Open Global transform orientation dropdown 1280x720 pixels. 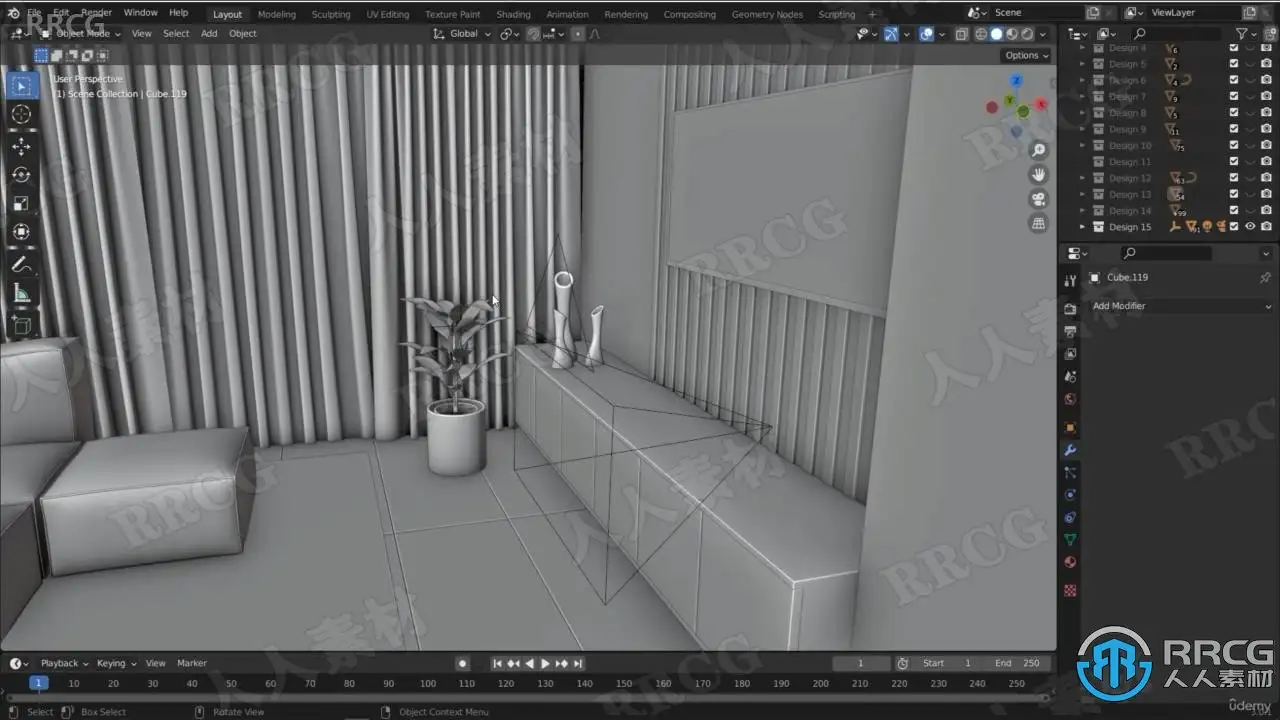pyautogui.click(x=463, y=34)
